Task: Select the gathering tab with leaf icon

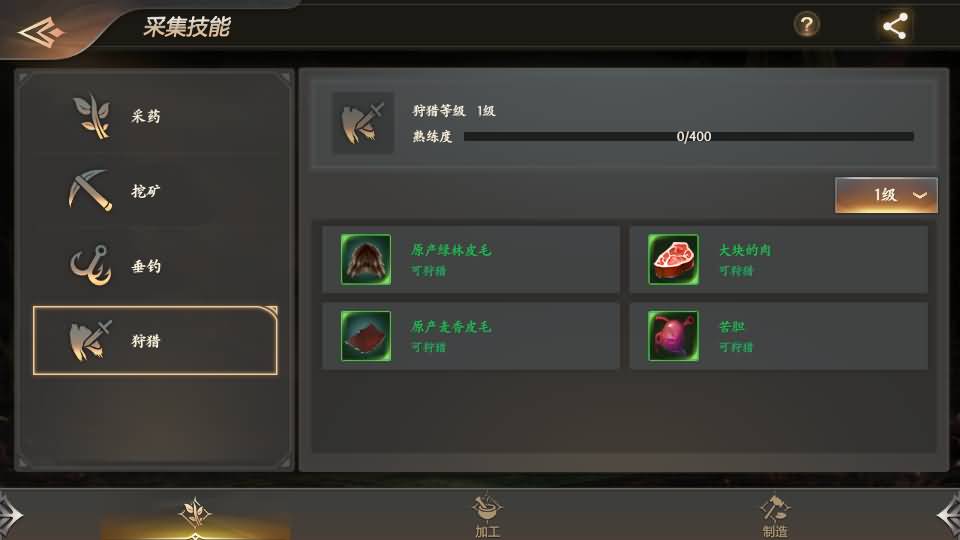Action: (x=195, y=514)
